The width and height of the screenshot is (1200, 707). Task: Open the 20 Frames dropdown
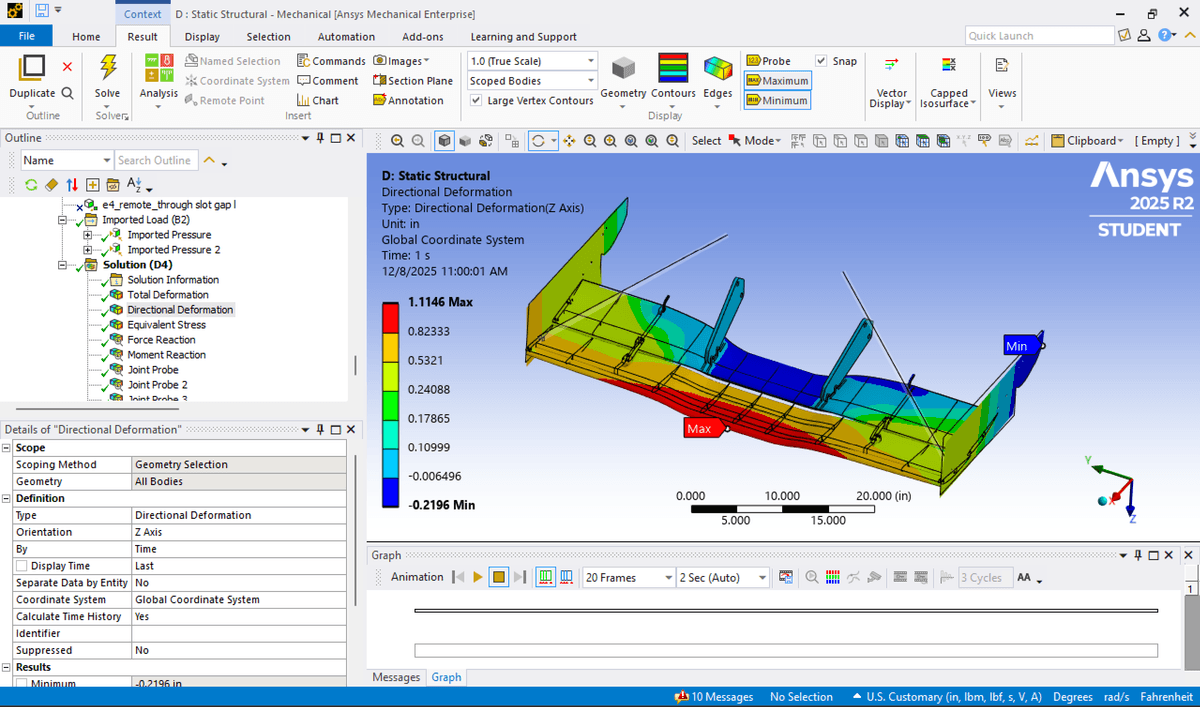click(x=668, y=577)
